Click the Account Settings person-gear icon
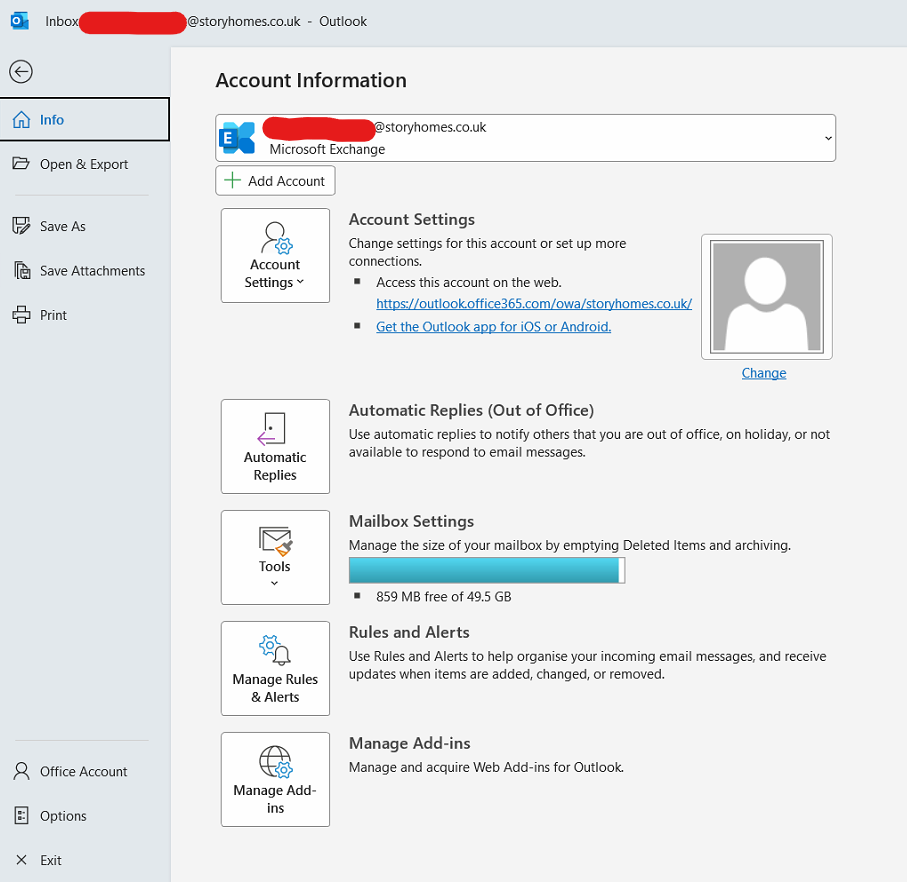 [x=276, y=238]
